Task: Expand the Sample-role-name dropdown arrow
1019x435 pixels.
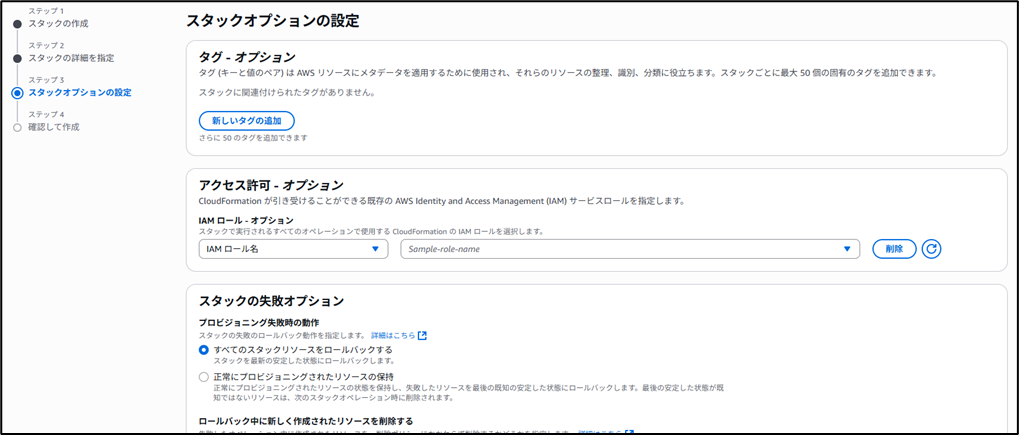Action: click(847, 249)
